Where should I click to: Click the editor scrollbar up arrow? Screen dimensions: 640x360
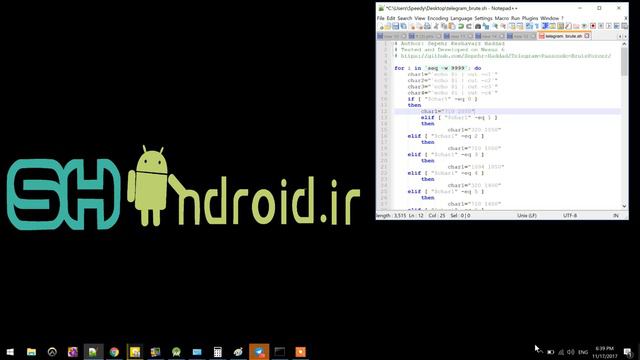624,44
